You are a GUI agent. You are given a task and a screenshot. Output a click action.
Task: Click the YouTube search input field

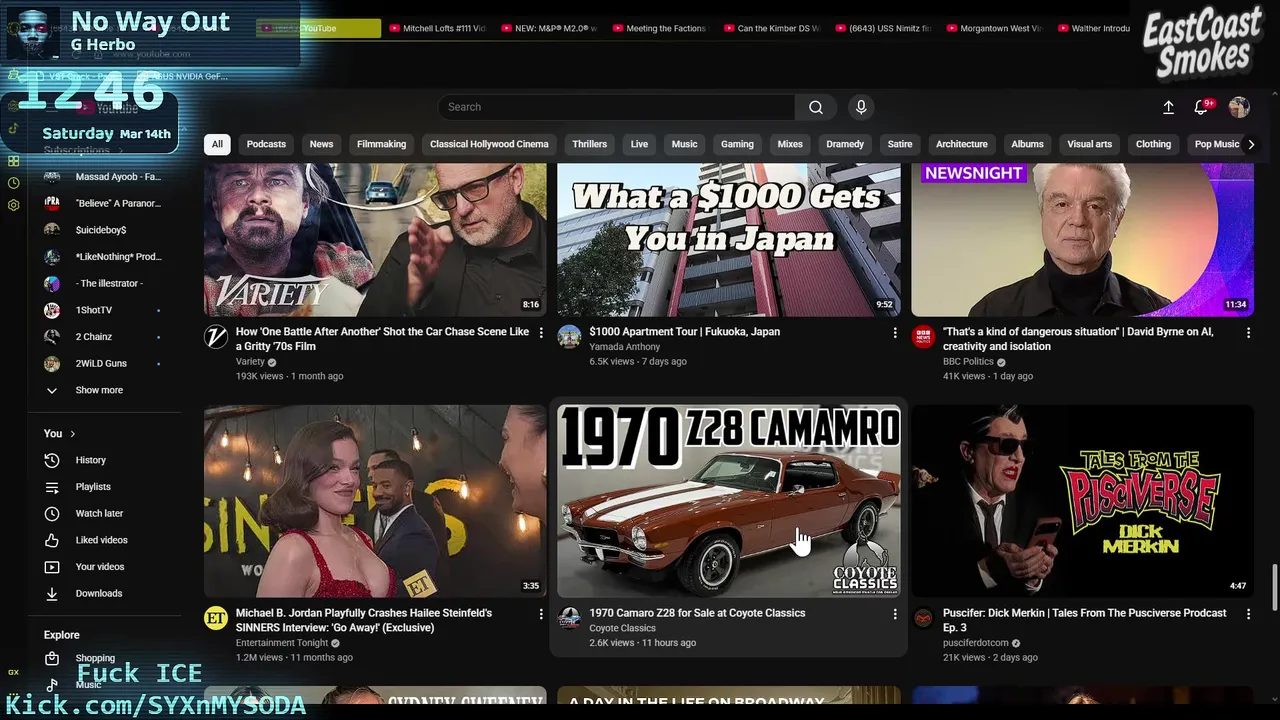click(616, 107)
